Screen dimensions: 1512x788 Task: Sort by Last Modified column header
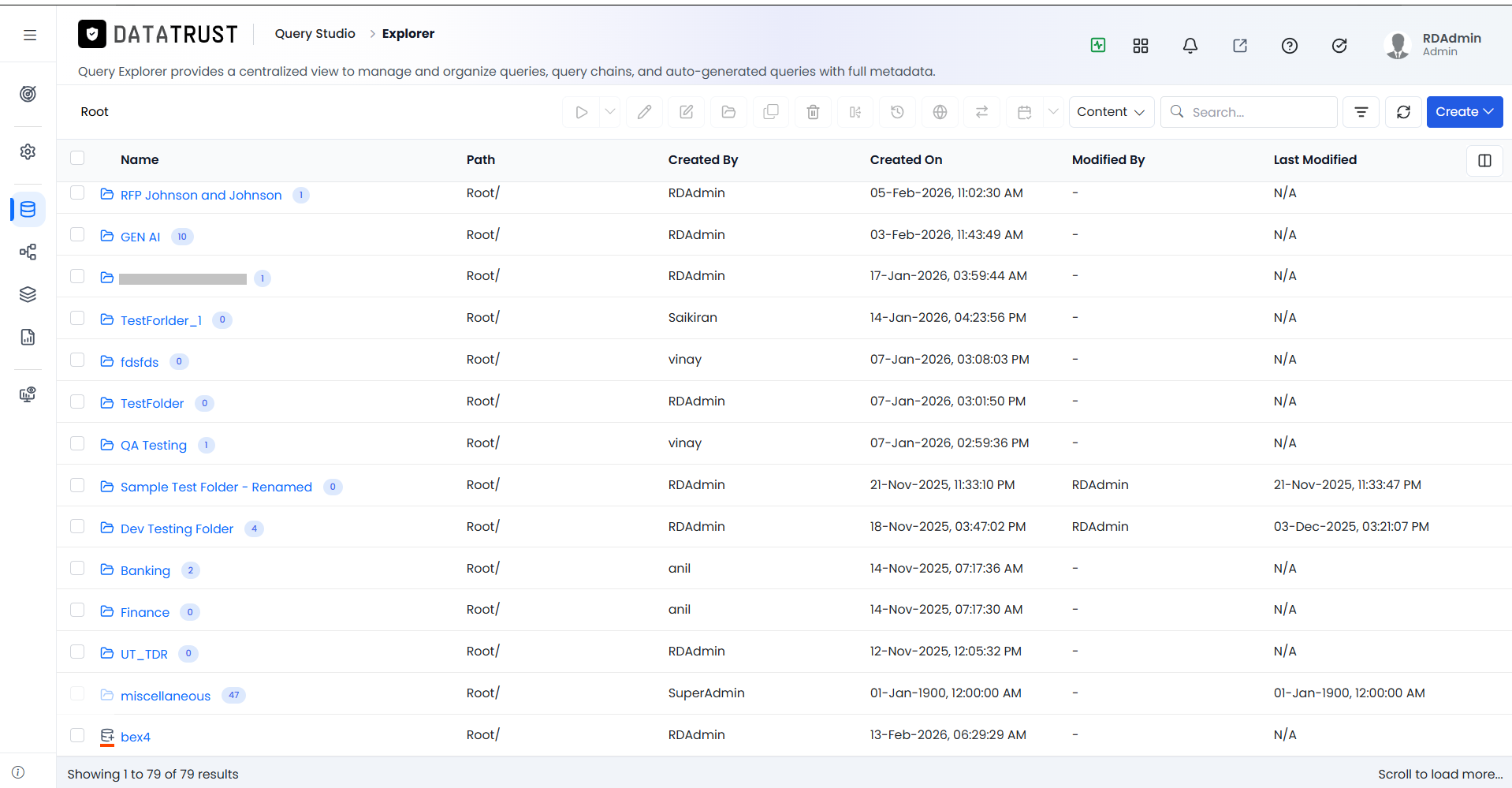tap(1315, 160)
